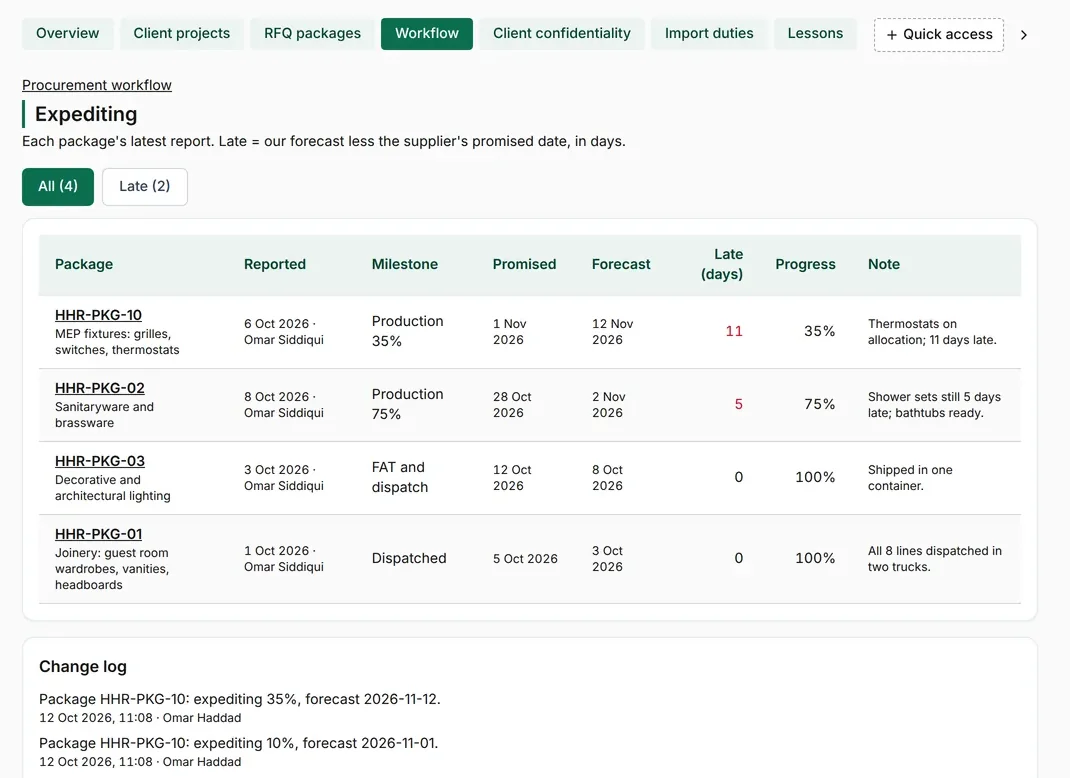Click the 'Shower sets still 5 days late' note
The image size is (1070, 778).
[x=934, y=405]
